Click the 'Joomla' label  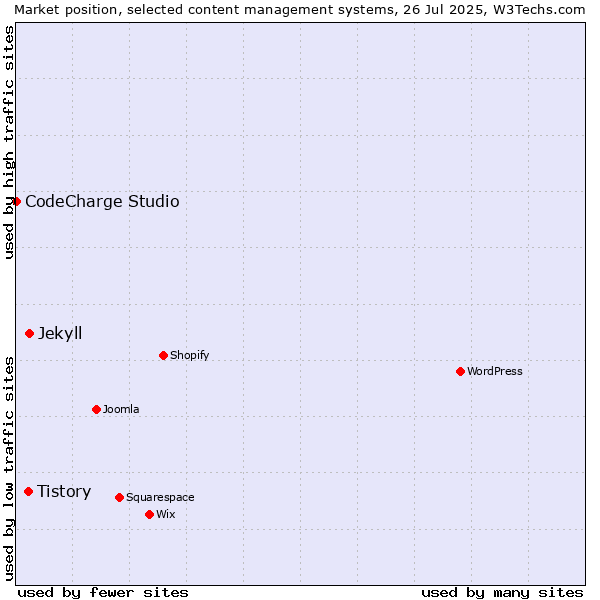121,409
